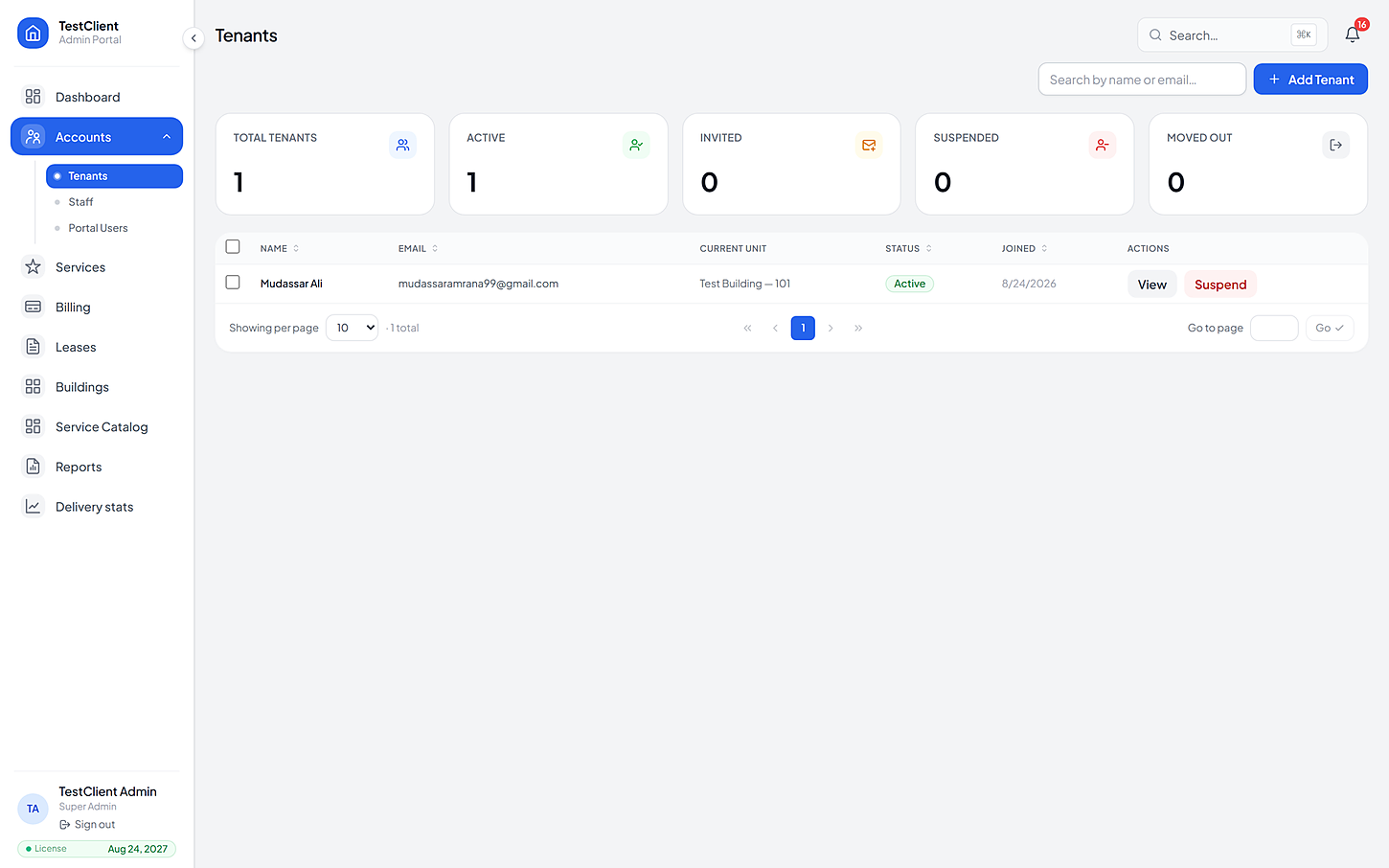Collapse the Accounts menu chevron
This screenshot has width=1389, height=868.
(167, 137)
